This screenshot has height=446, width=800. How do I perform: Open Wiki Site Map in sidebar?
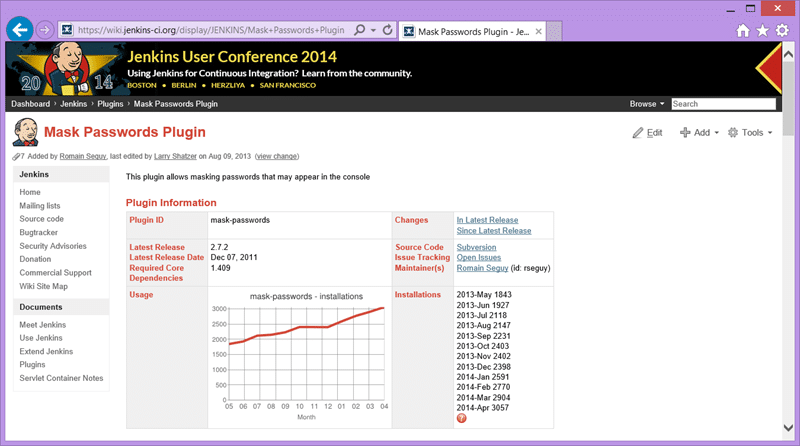pos(43,286)
